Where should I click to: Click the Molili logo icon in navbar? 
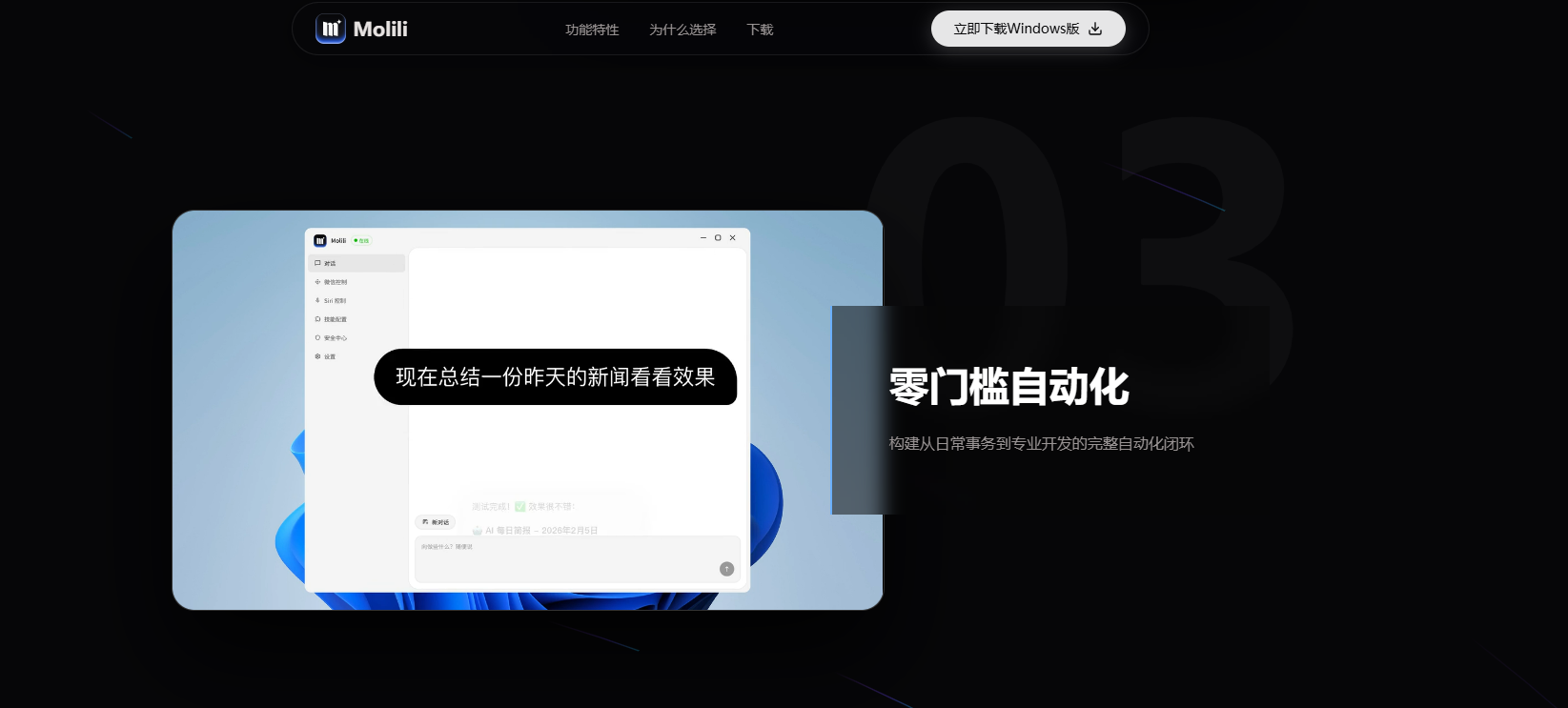click(331, 29)
